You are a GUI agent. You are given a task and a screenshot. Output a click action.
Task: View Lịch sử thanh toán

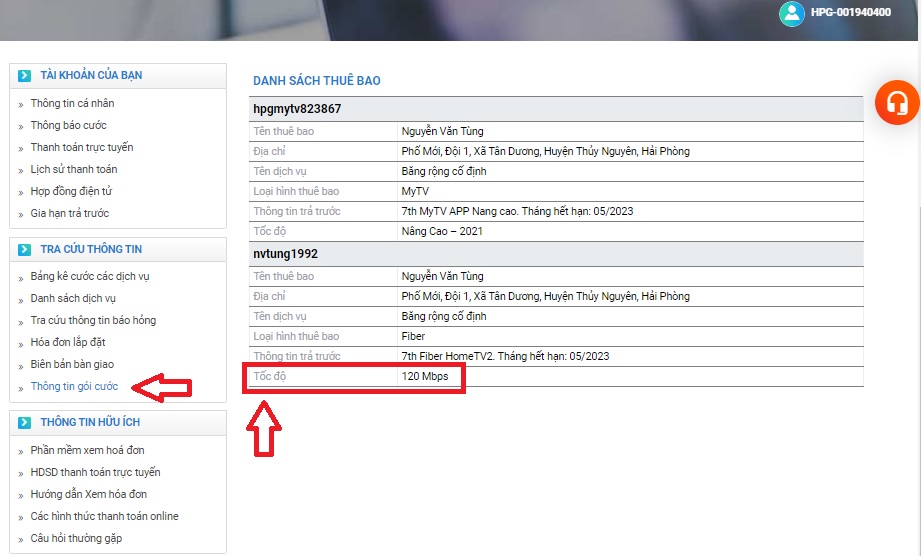point(74,169)
